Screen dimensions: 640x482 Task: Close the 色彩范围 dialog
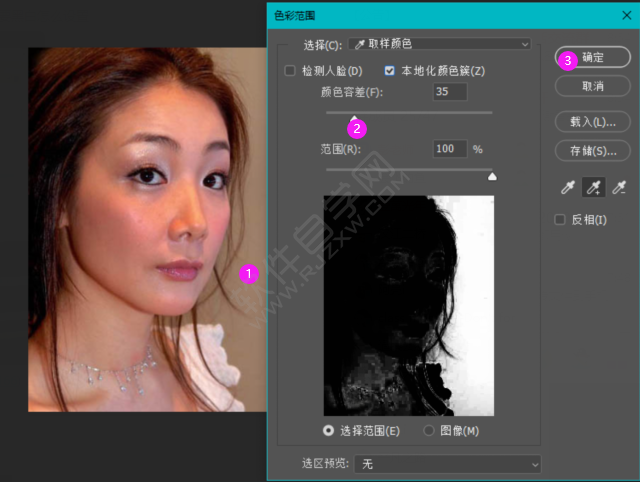click(x=627, y=16)
